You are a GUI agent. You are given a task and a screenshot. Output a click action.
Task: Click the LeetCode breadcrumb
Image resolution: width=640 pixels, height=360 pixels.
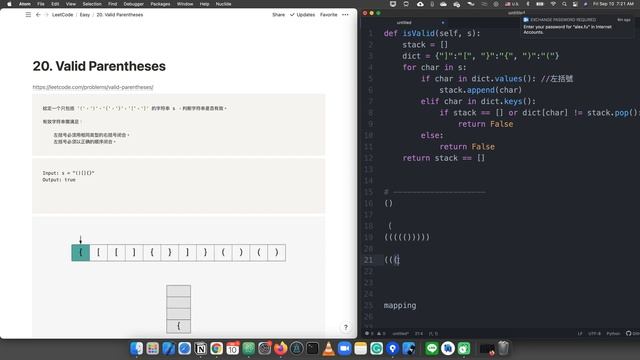coord(62,15)
